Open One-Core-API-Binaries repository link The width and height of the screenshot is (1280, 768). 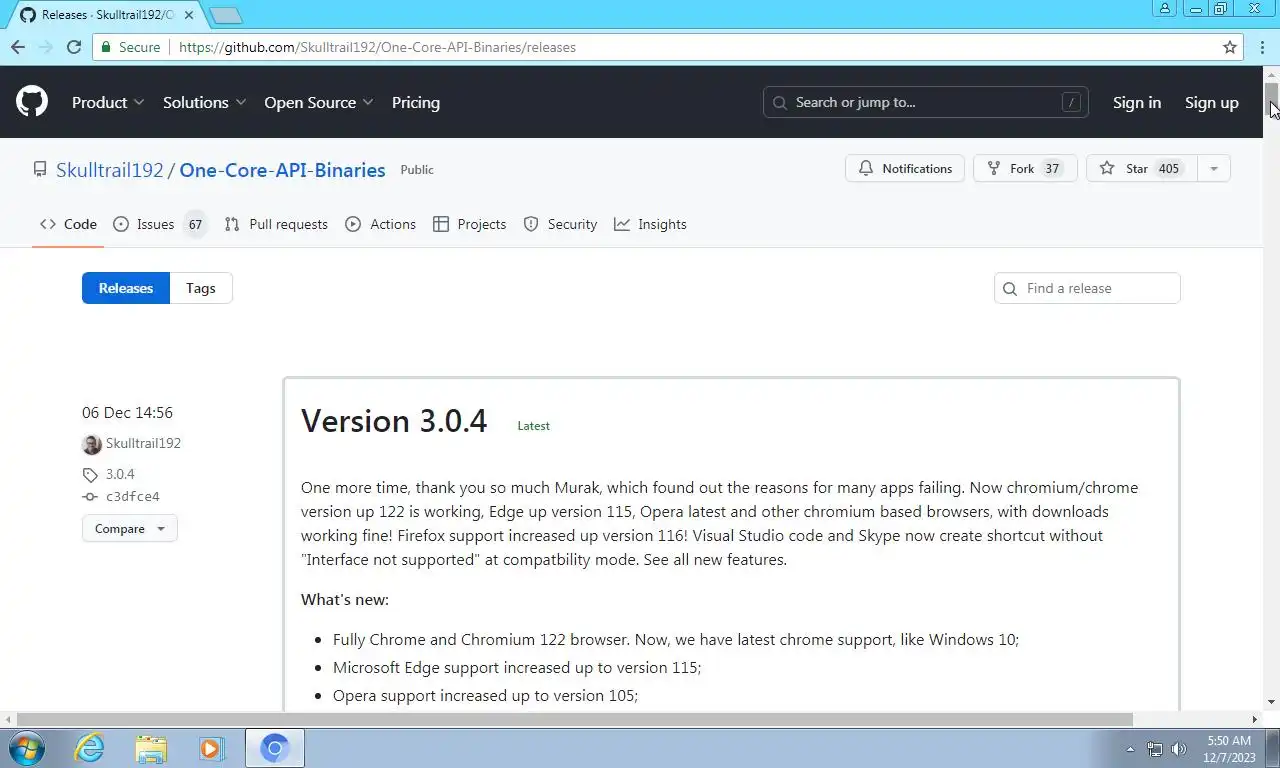pos(282,170)
